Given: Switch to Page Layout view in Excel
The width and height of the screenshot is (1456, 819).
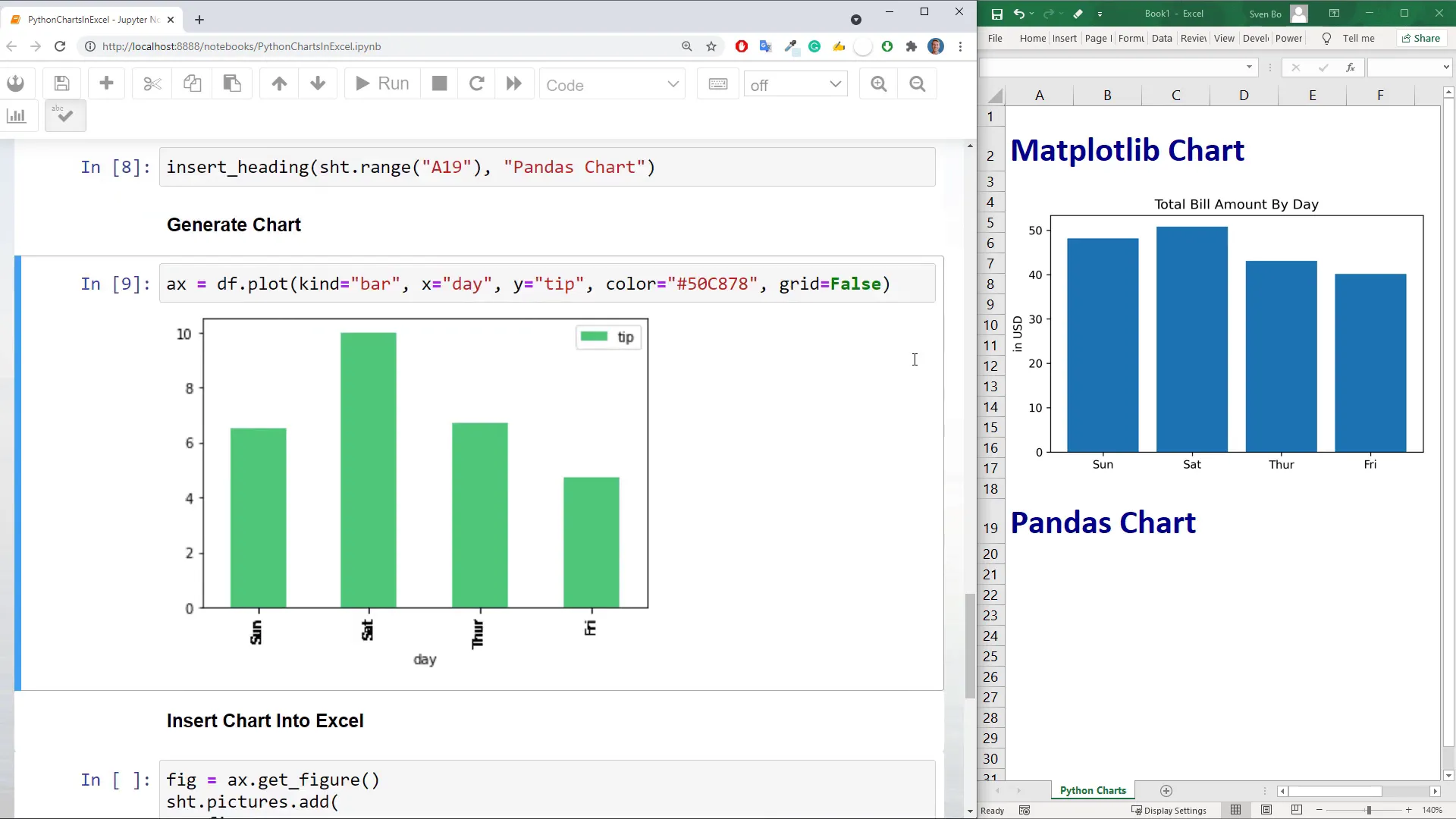Looking at the screenshot, I should [1266, 810].
